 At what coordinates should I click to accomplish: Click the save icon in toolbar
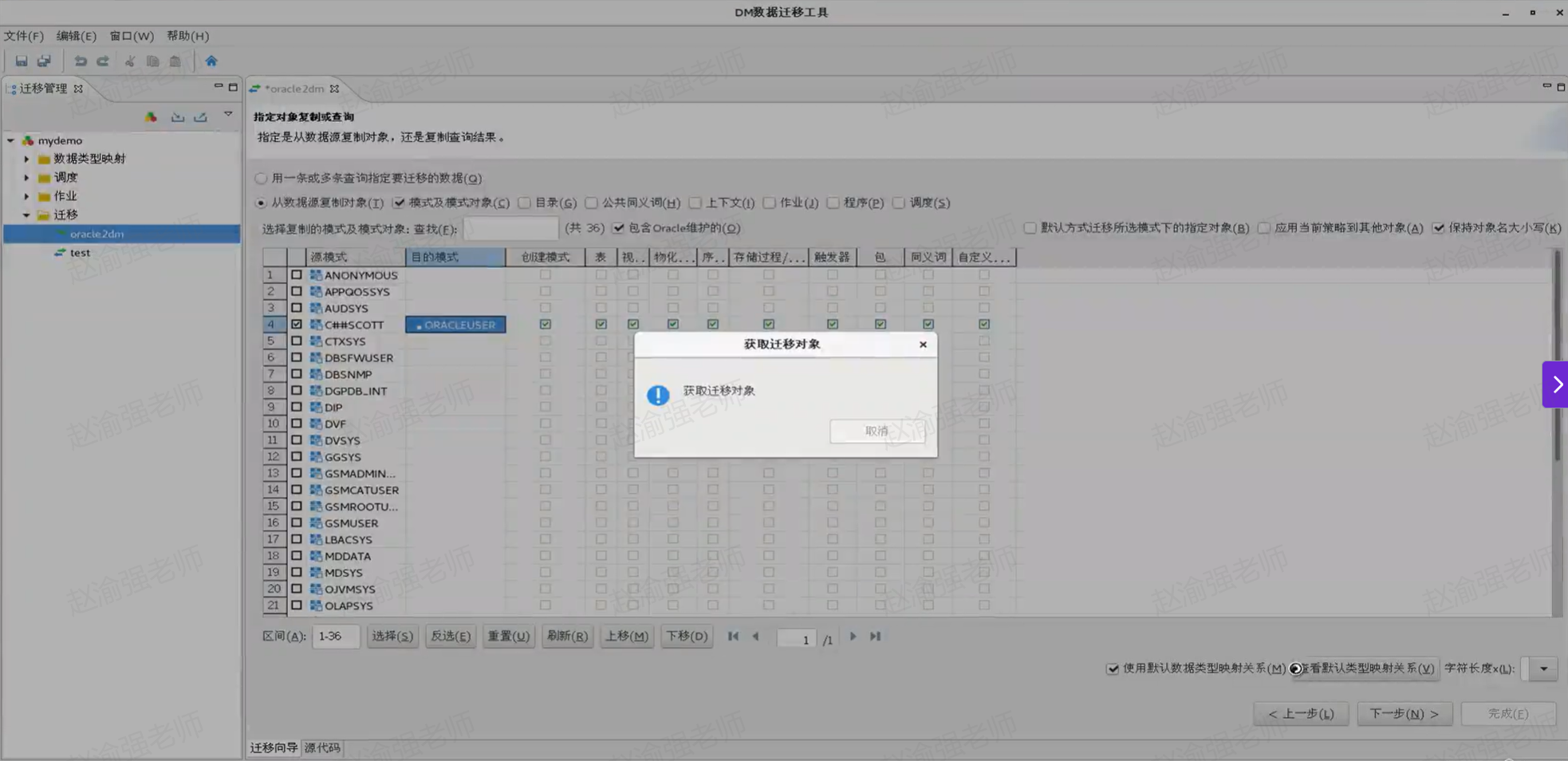22,61
